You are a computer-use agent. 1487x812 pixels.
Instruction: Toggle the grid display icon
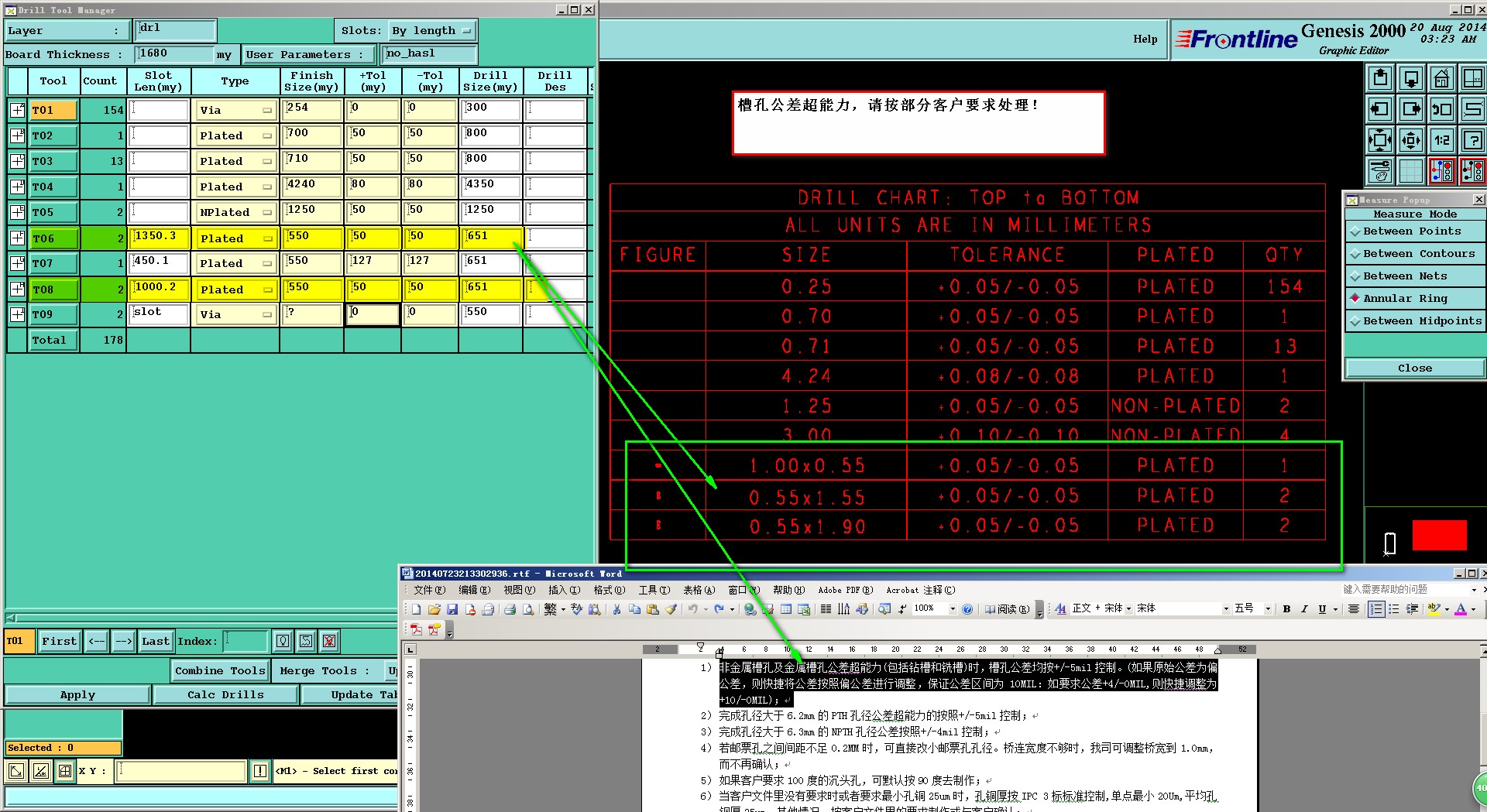tap(1411, 171)
